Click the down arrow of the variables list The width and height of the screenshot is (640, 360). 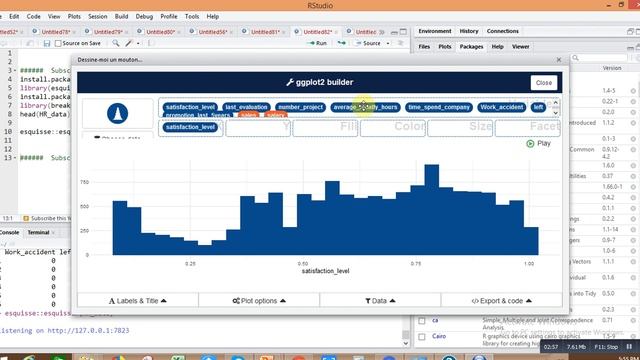click(556, 113)
